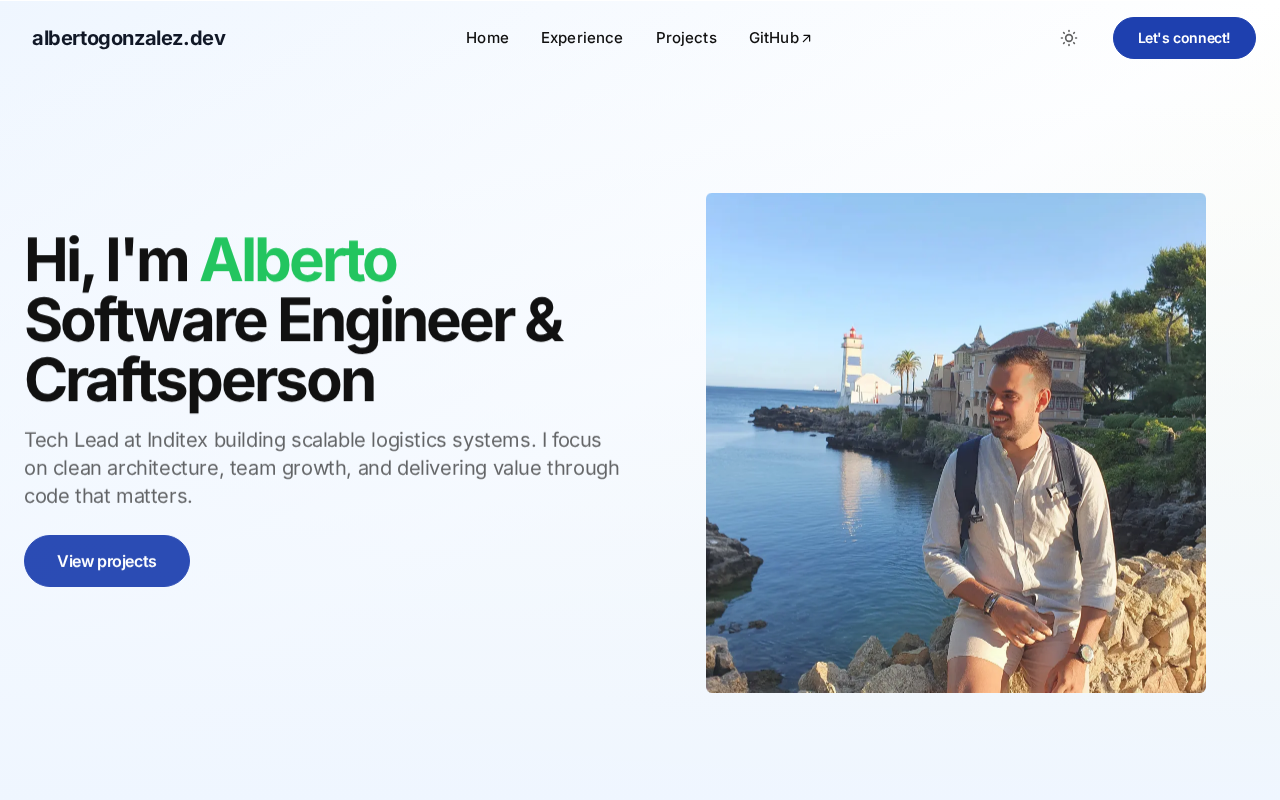Click the wristwatch in the photo
This screenshot has width=1280, height=800.
[x=1082, y=653]
